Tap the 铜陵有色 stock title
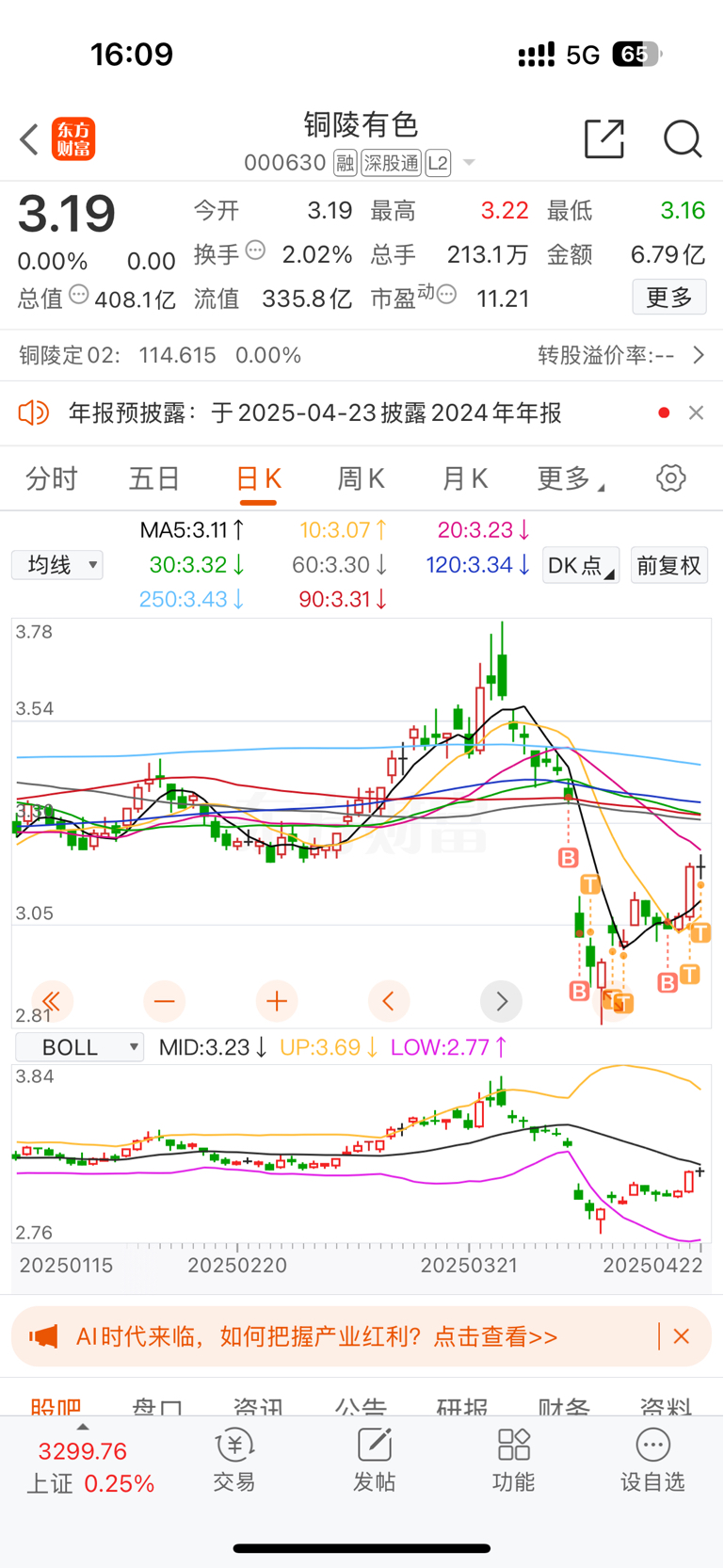 pyautogui.click(x=361, y=124)
